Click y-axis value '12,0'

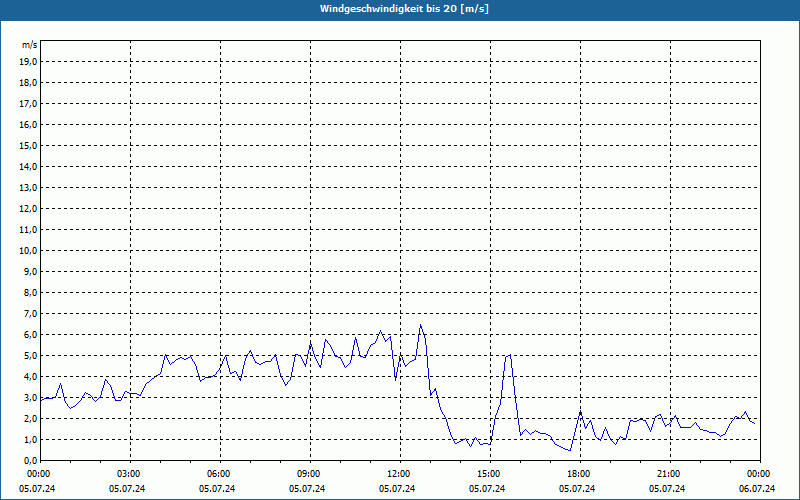coord(29,209)
